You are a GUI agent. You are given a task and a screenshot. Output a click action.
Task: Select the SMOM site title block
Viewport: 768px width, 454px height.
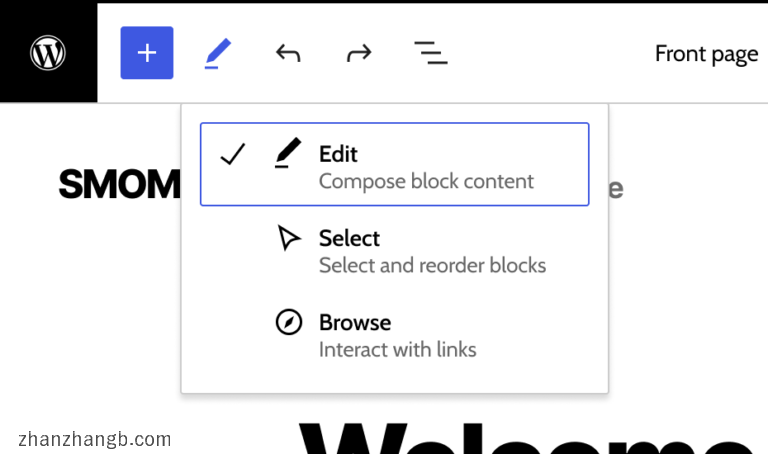pyautogui.click(x=119, y=184)
